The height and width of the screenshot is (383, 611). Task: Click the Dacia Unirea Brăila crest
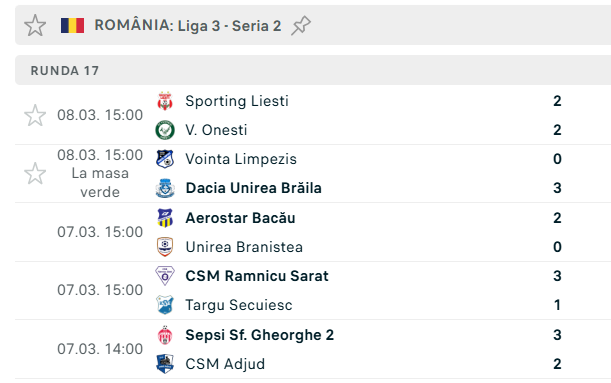pyautogui.click(x=165, y=188)
